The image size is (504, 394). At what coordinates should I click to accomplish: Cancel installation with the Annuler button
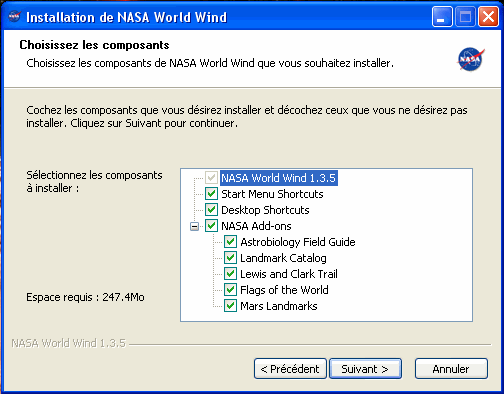click(451, 369)
